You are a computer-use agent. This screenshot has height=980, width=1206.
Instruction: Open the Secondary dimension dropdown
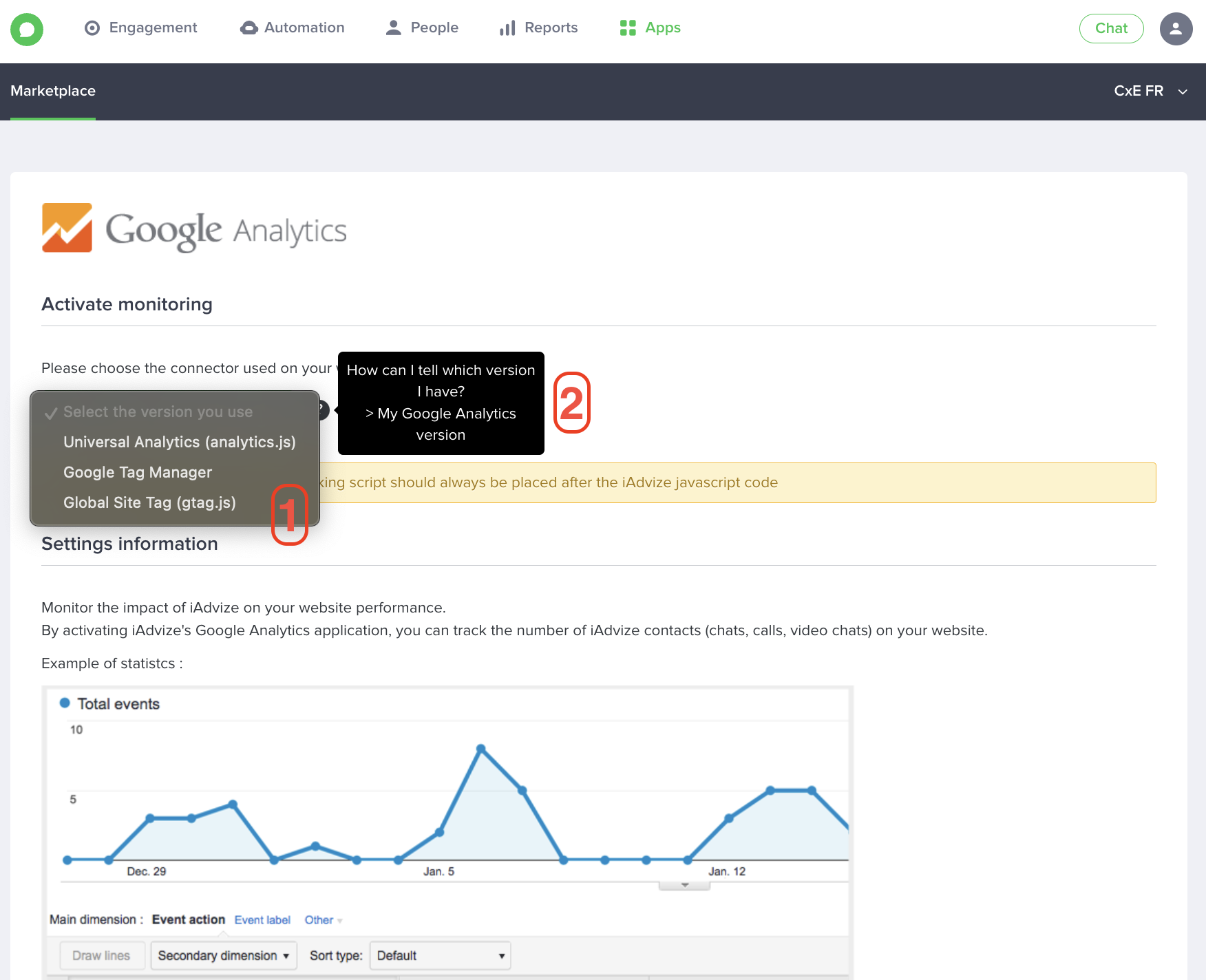pos(223,955)
